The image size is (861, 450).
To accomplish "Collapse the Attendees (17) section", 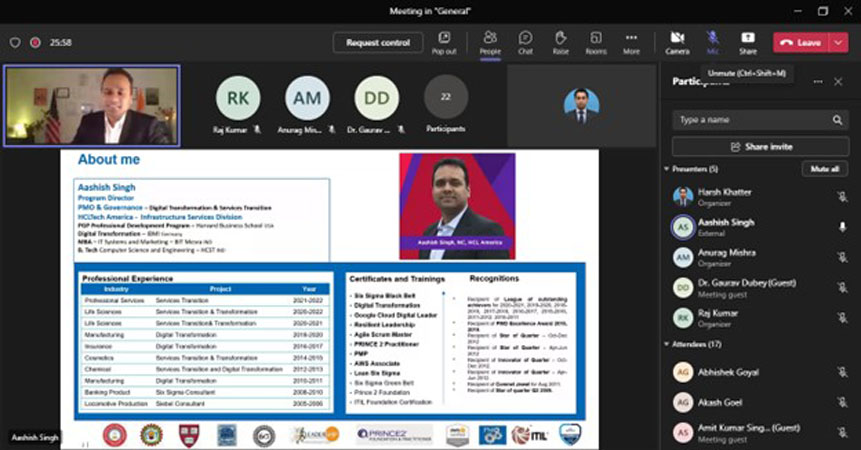I will coord(667,344).
